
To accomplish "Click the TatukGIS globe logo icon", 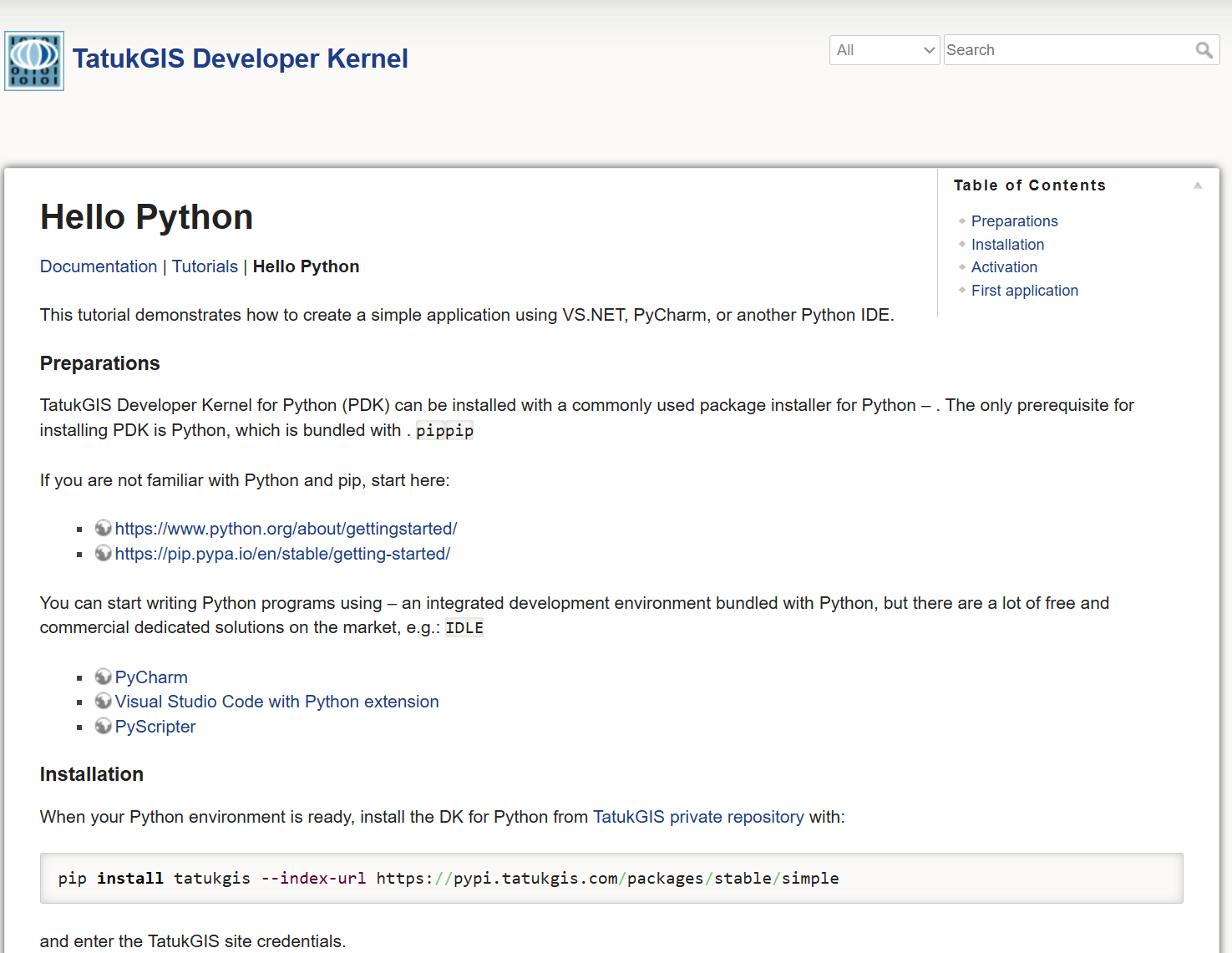I will [x=34, y=61].
